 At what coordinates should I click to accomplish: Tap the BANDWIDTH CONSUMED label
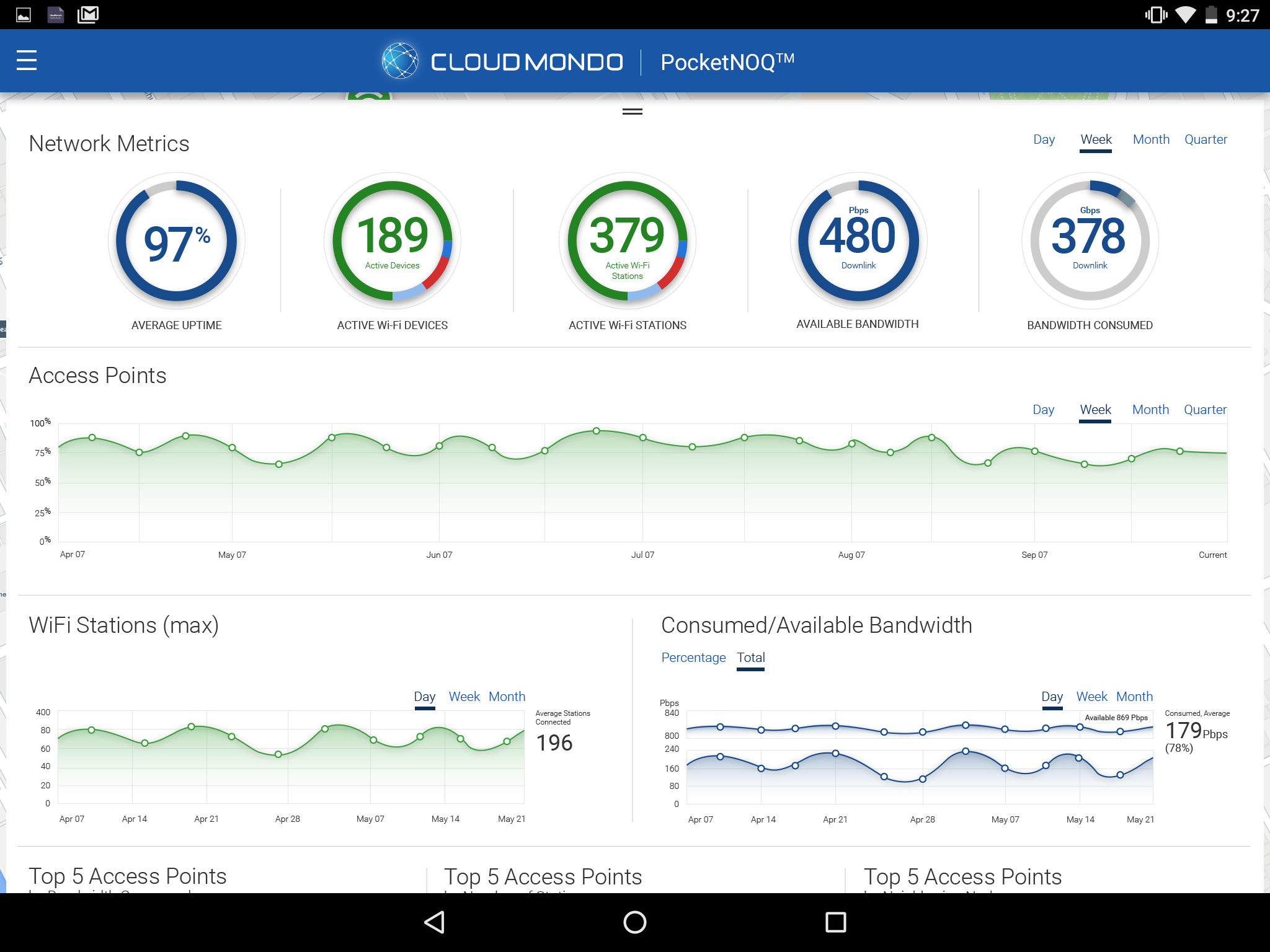click(x=1090, y=325)
